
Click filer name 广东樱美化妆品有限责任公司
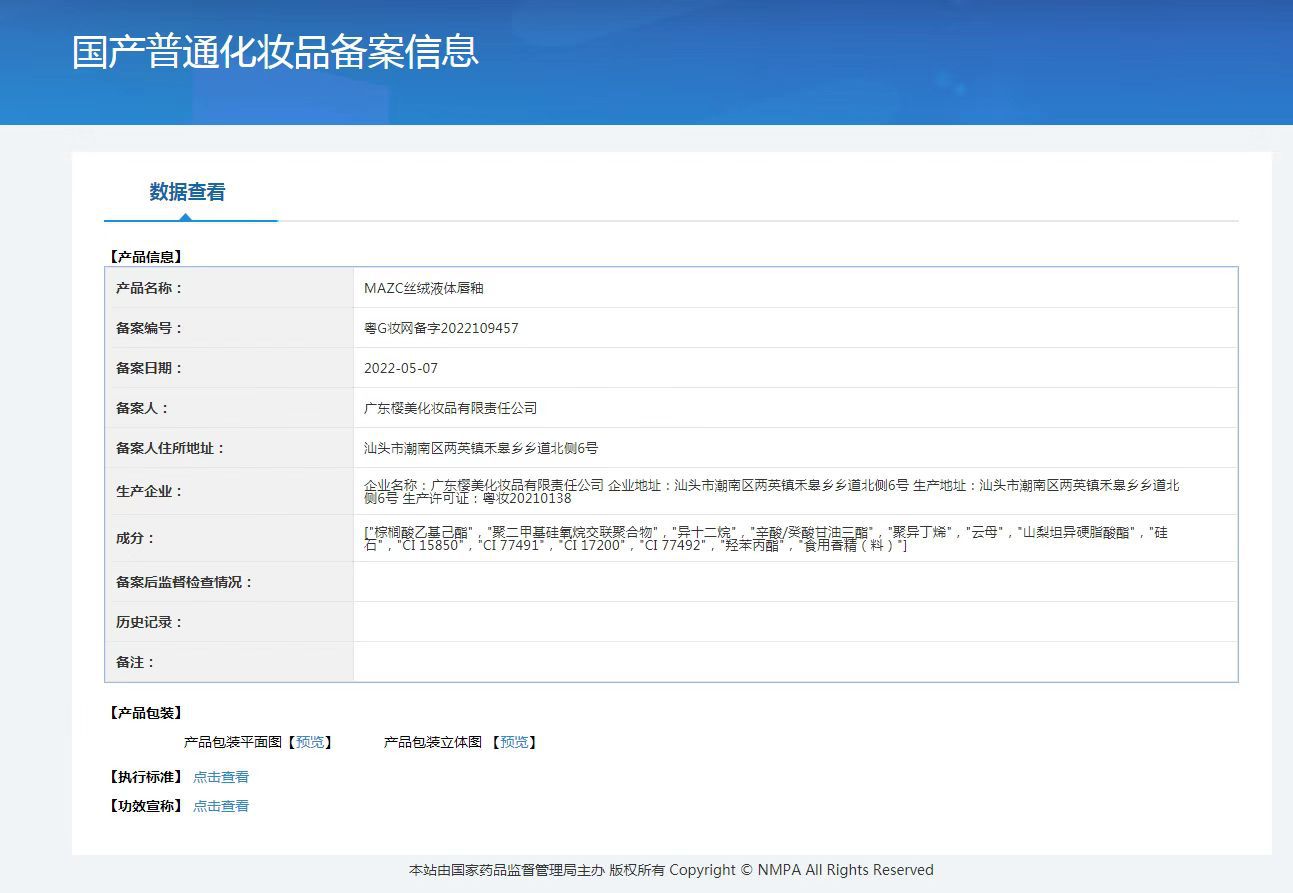click(450, 408)
